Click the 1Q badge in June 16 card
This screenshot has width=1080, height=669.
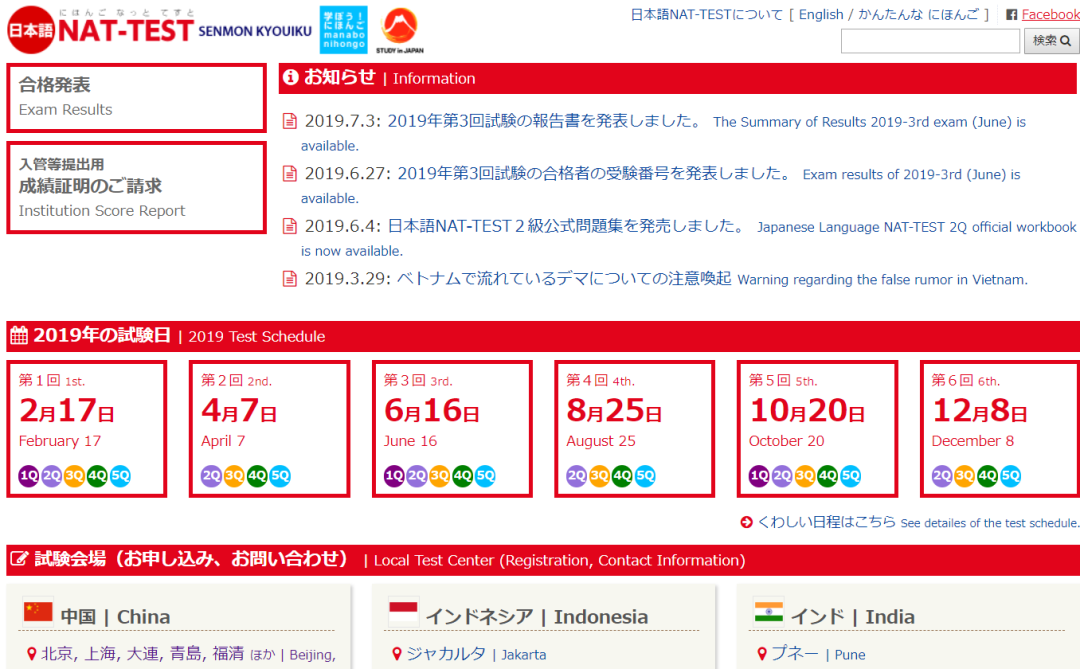(394, 475)
